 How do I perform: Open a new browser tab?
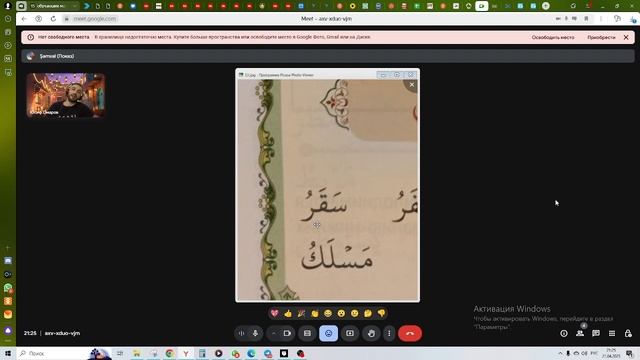(x=546, y=6)
